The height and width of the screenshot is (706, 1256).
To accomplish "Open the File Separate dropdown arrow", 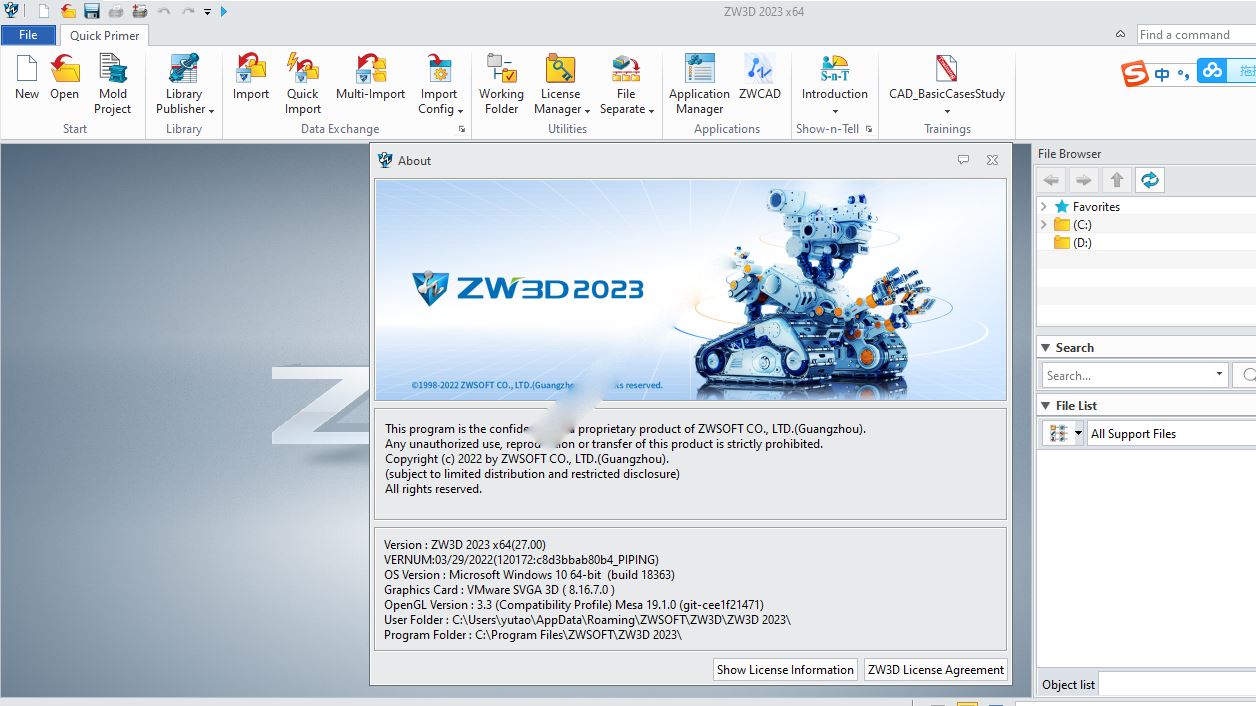I will 652,110.
